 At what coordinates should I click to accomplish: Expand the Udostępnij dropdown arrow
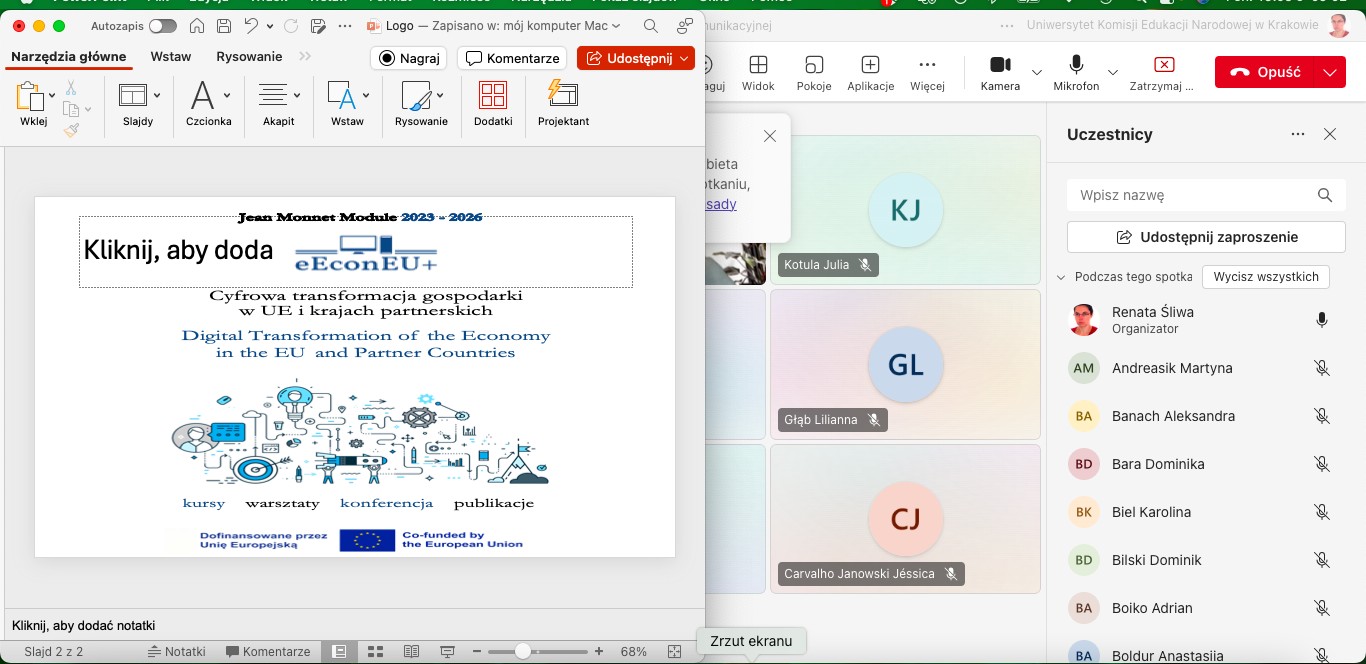click(x=684, y=59)
